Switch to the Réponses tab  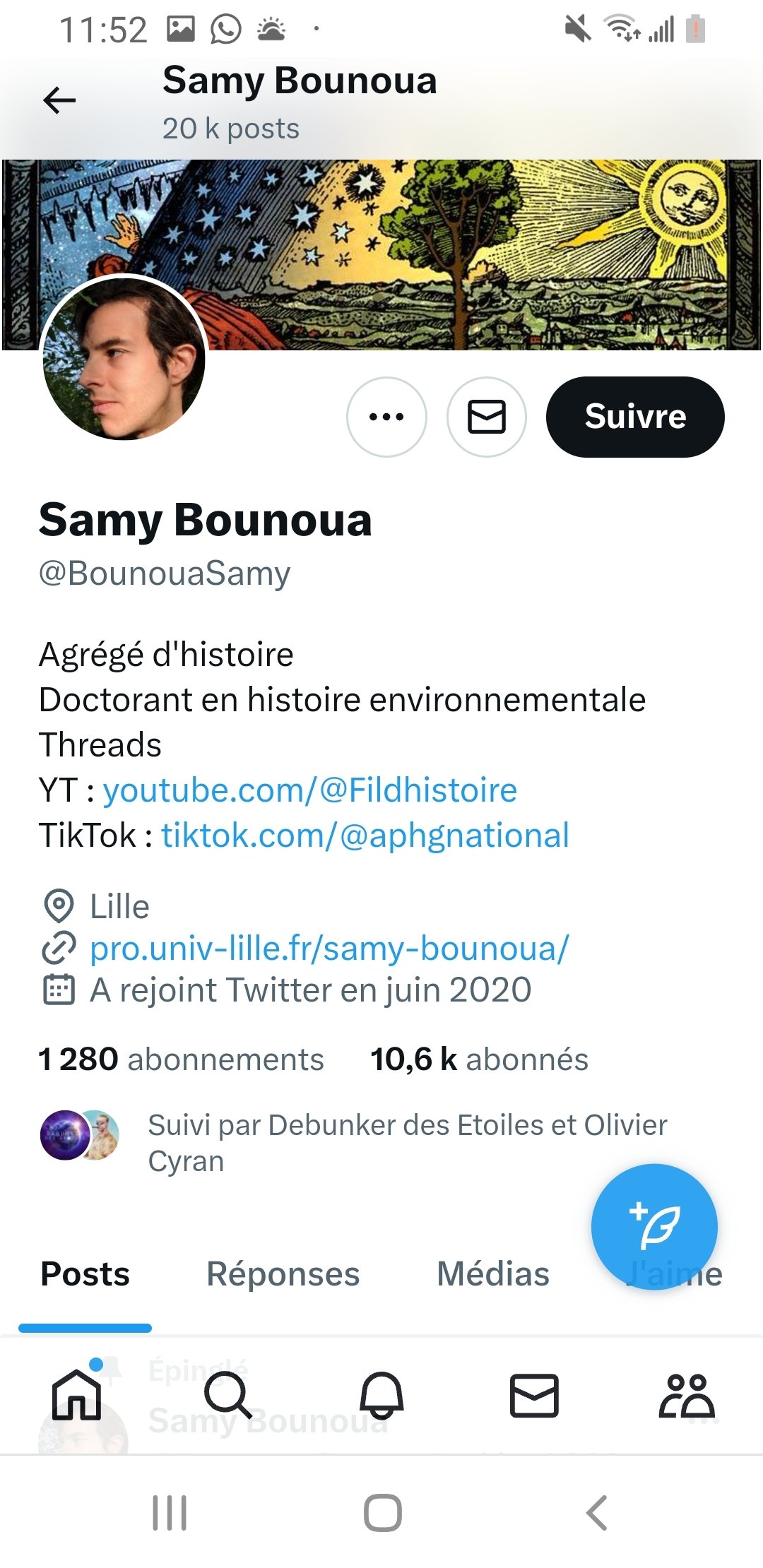pos(283,1274)
